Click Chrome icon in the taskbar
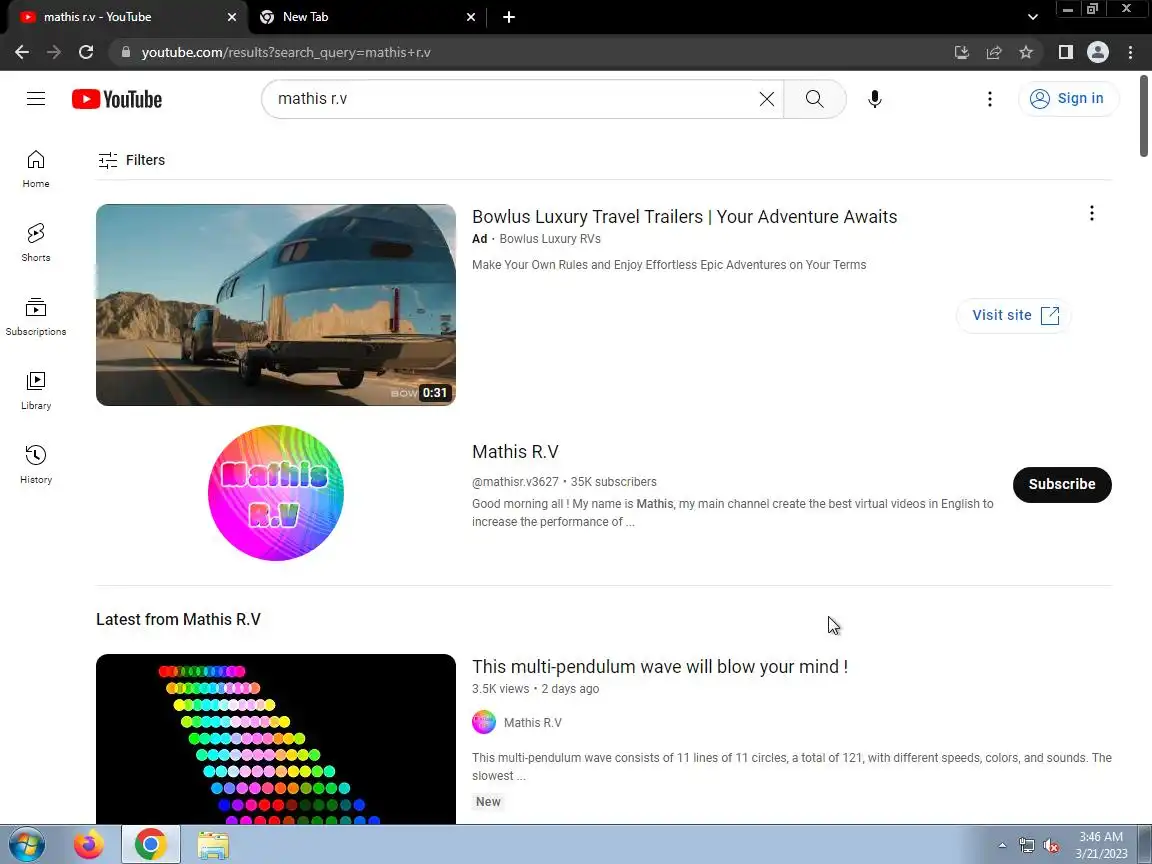The width and height of the screenshot is (1152, 864). pos(151,845)
